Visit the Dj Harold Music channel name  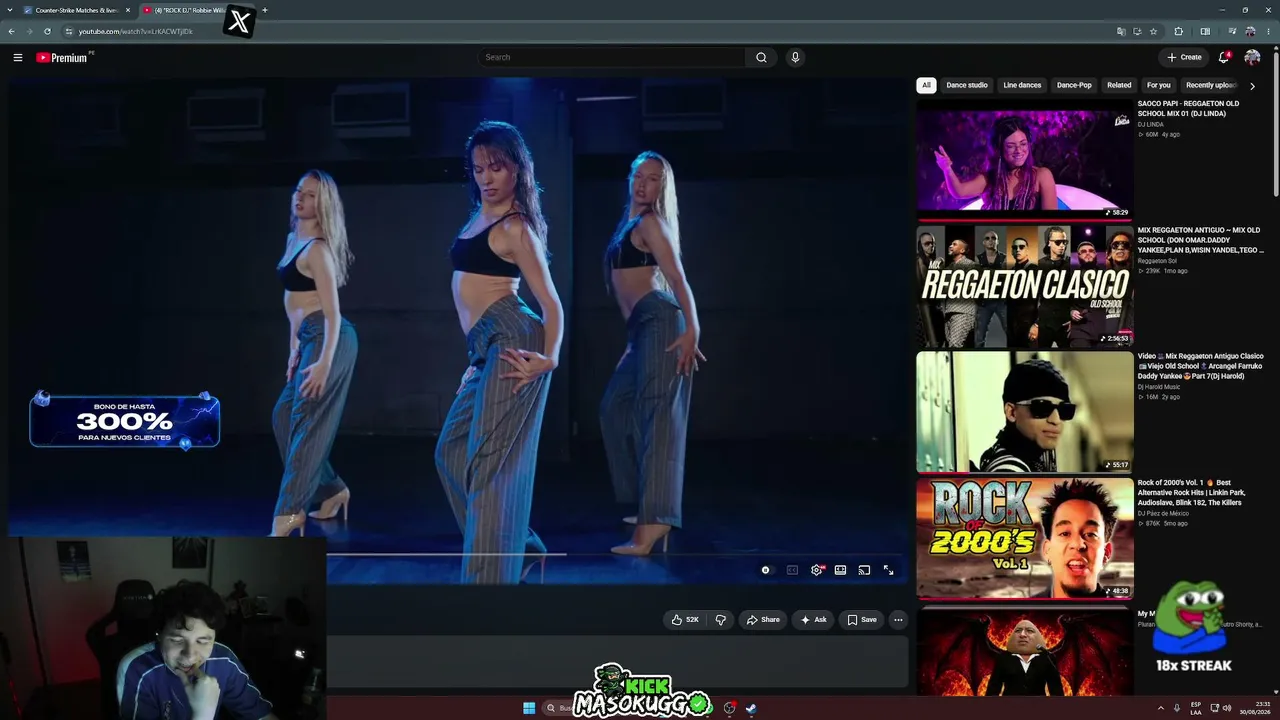point(1159,387)
